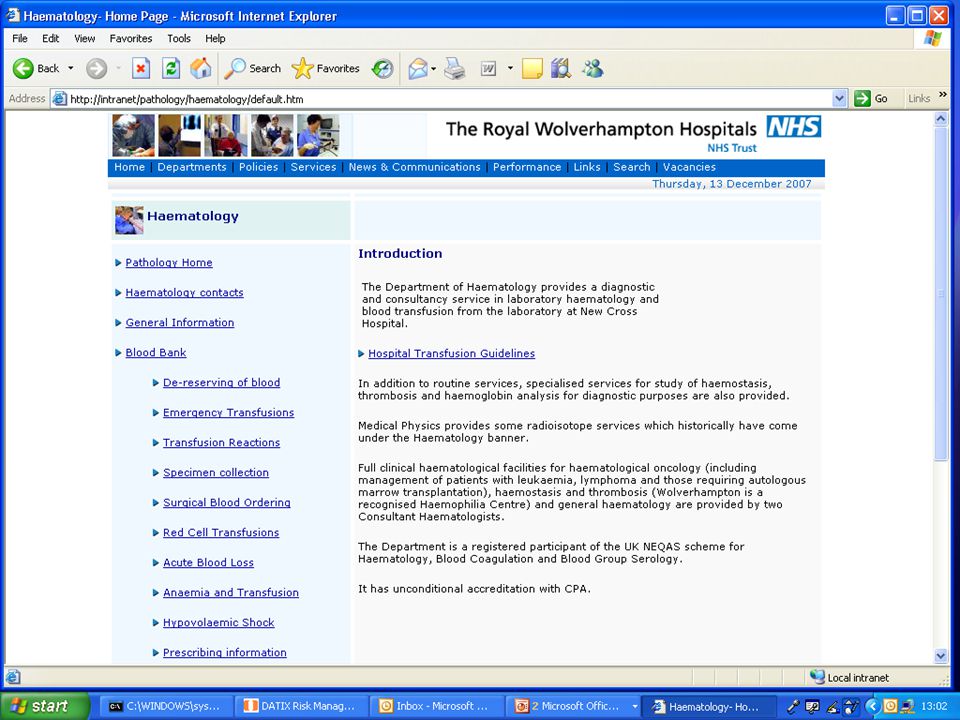960x720 pixels.
Task: Open De-reserving of blood link
Action: pos(222,383)
